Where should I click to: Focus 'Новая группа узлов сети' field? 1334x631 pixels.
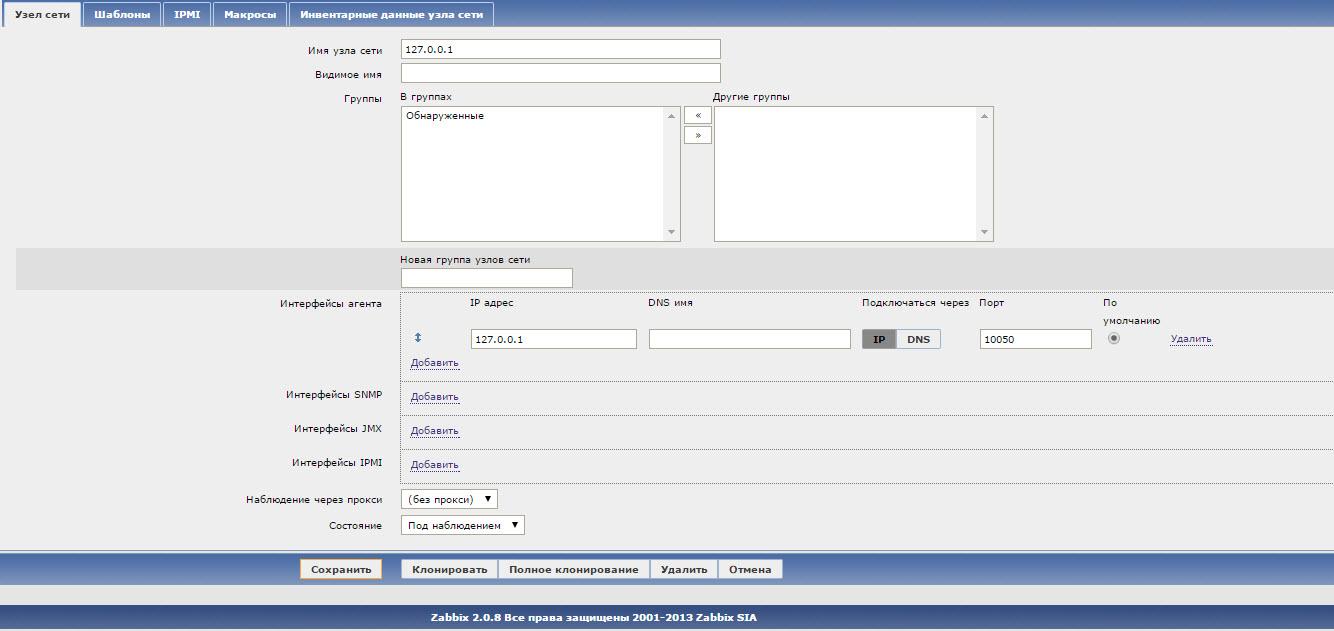pyautogui.click(x=487, y=278)
